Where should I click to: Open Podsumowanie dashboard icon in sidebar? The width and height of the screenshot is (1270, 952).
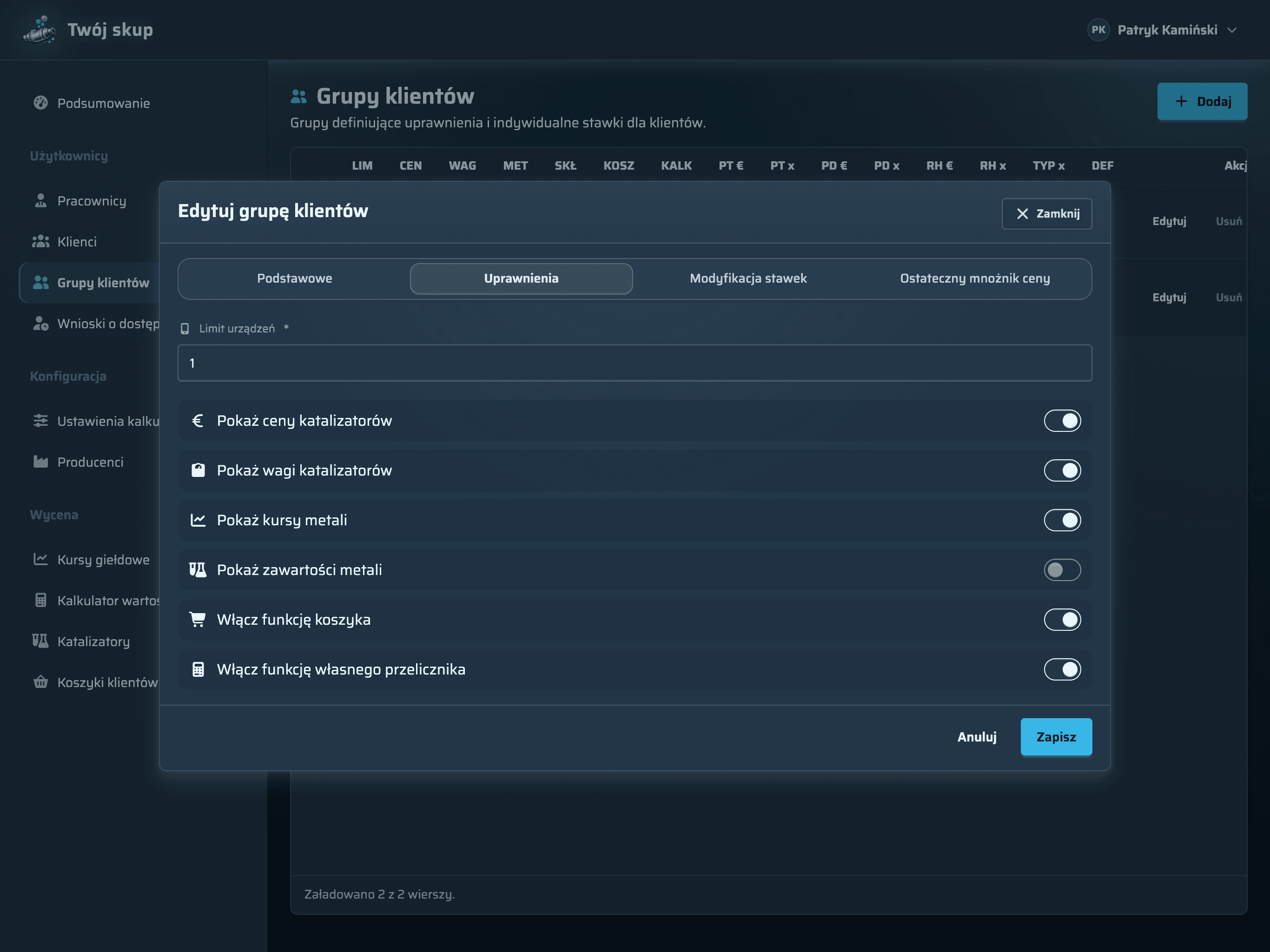click(40, 103)
